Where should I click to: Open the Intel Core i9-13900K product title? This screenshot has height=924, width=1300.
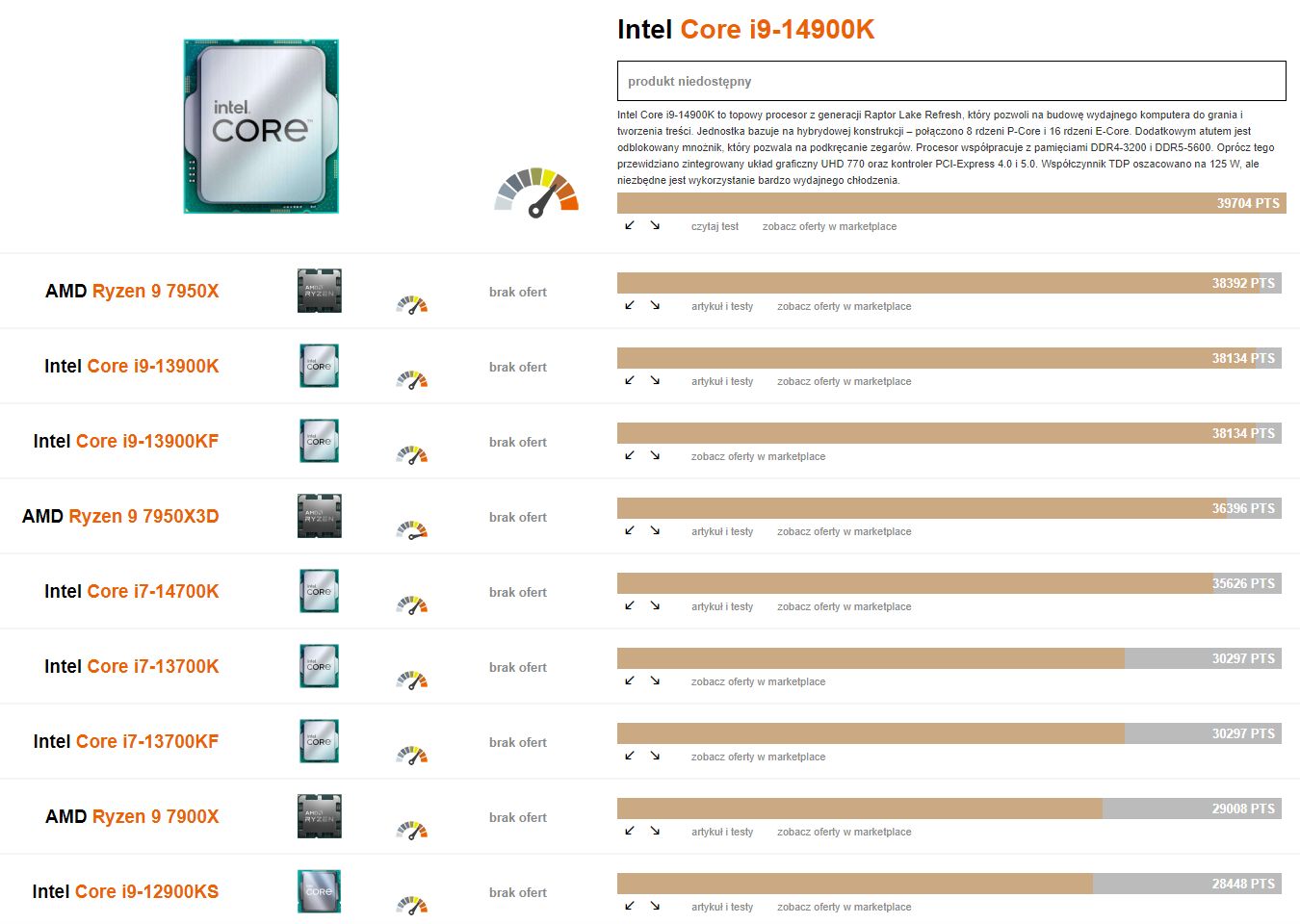coord(131,366)
